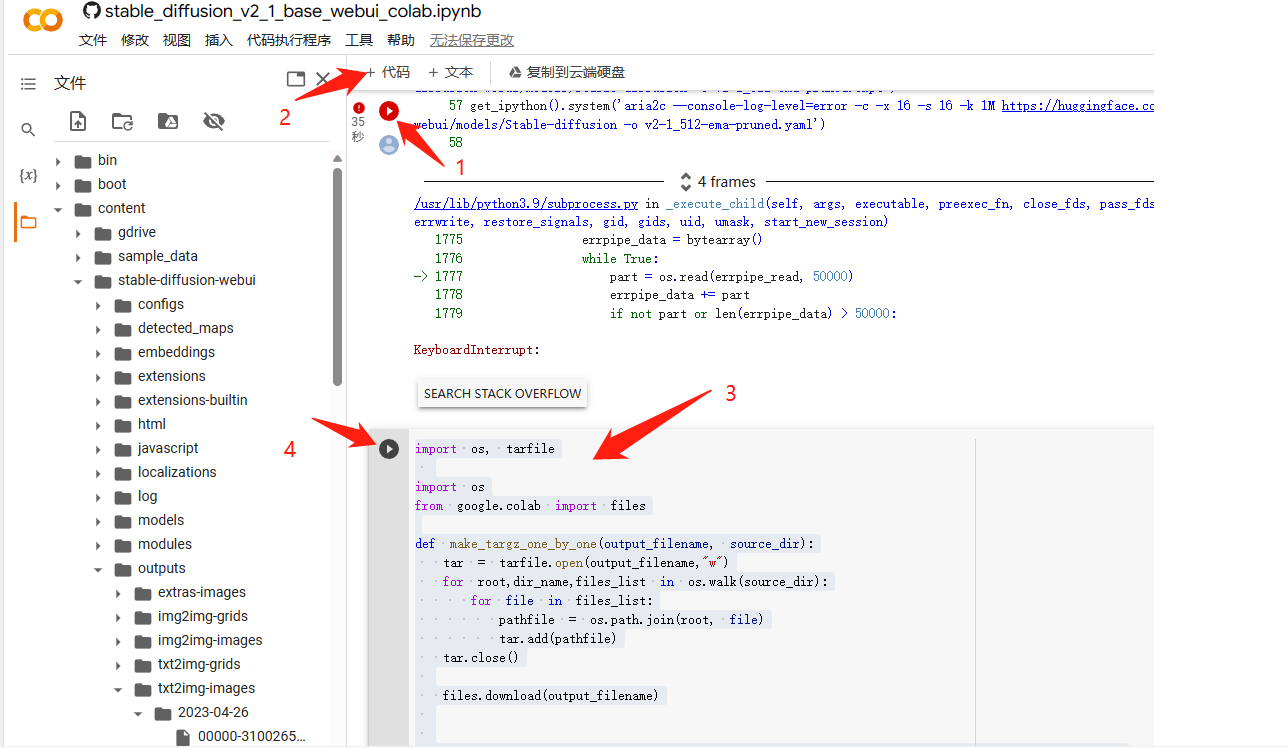1288x748 pixels.
Task: Click the 无法保存更改 link
Action: [472, 40]
